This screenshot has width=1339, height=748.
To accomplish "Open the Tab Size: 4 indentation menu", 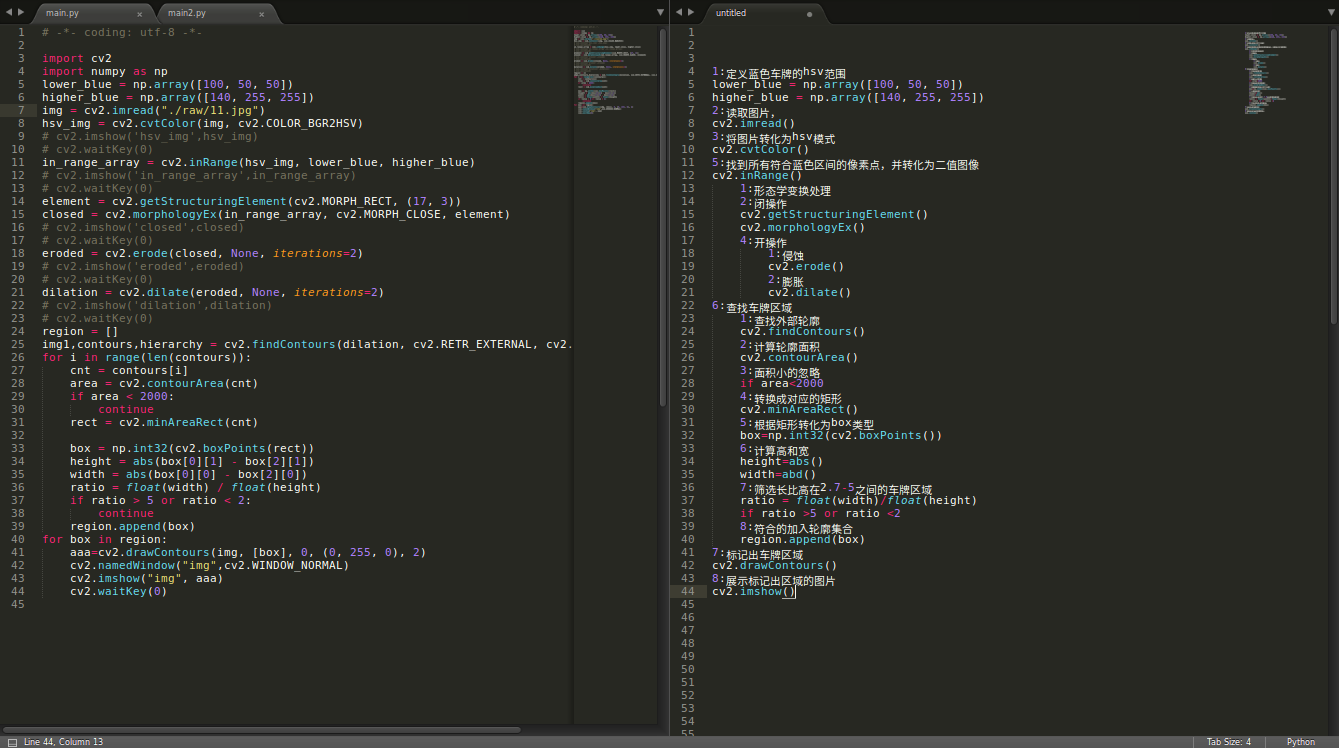I will pos(1228,742).
